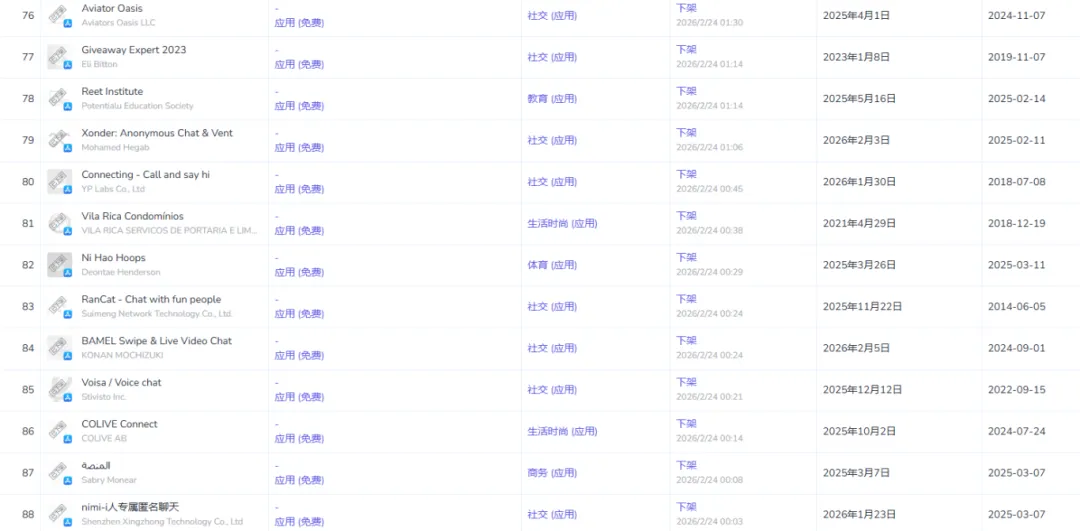Image resolution: width=1080 pixels, height=531 pixels.
Task: Click the Aviator Oasis app icon
Action: click(x=59, y=16)
